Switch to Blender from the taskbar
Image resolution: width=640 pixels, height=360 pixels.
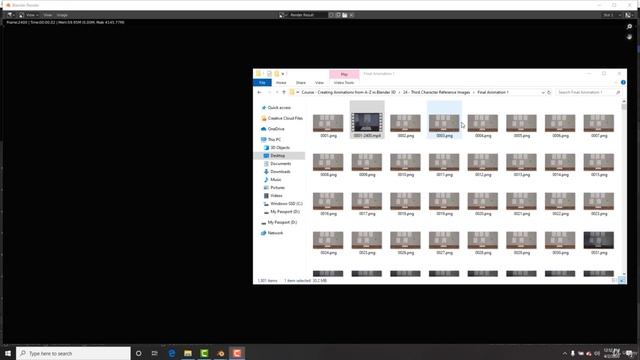click(220, 353)
